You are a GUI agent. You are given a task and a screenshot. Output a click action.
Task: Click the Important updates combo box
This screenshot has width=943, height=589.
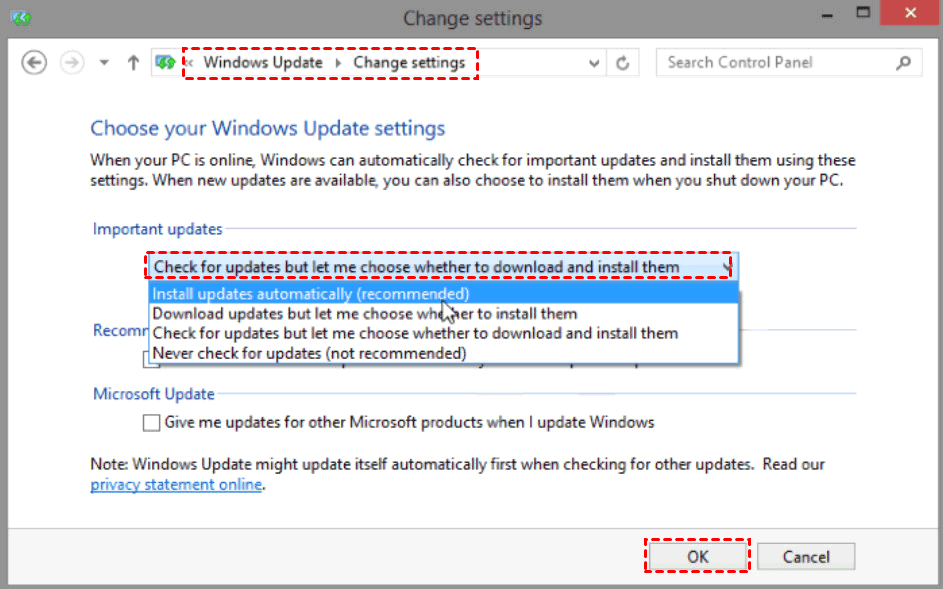[x=442, y=267]
